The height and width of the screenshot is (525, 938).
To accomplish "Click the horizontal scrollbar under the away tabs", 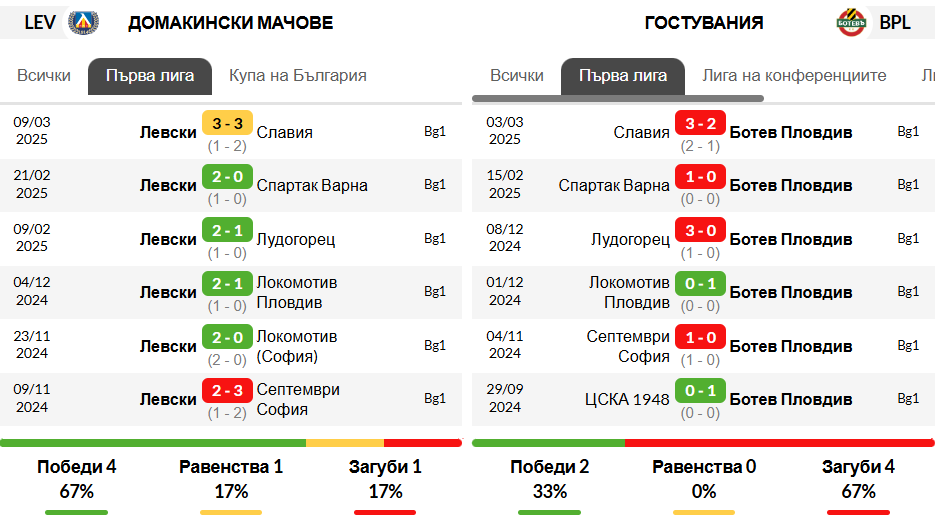I will (x=618, y=98).
